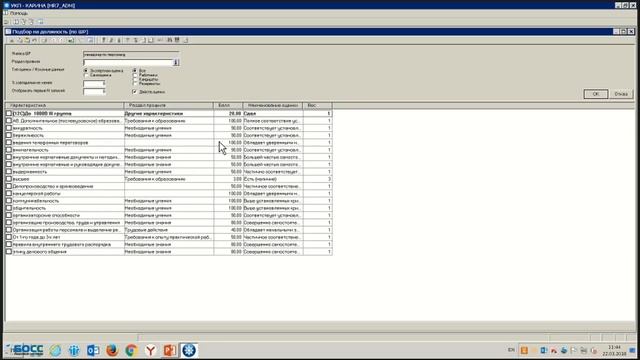The width and height of the screenshot is (640, 360).
Task: Click the EN language indicator in tray
Action: point(511,350)
